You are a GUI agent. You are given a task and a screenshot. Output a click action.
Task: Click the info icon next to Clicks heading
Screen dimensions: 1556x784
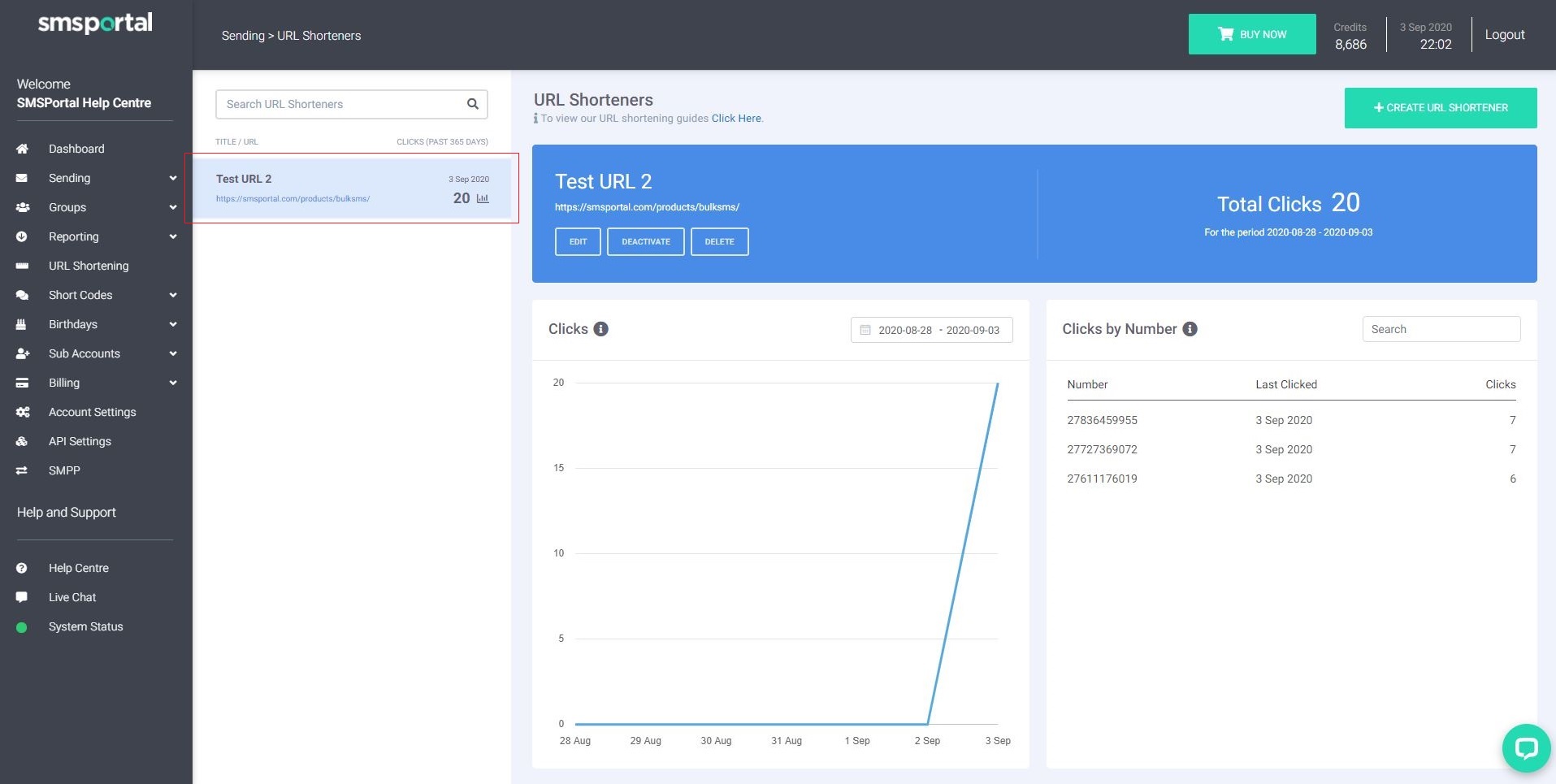point(601,329)
